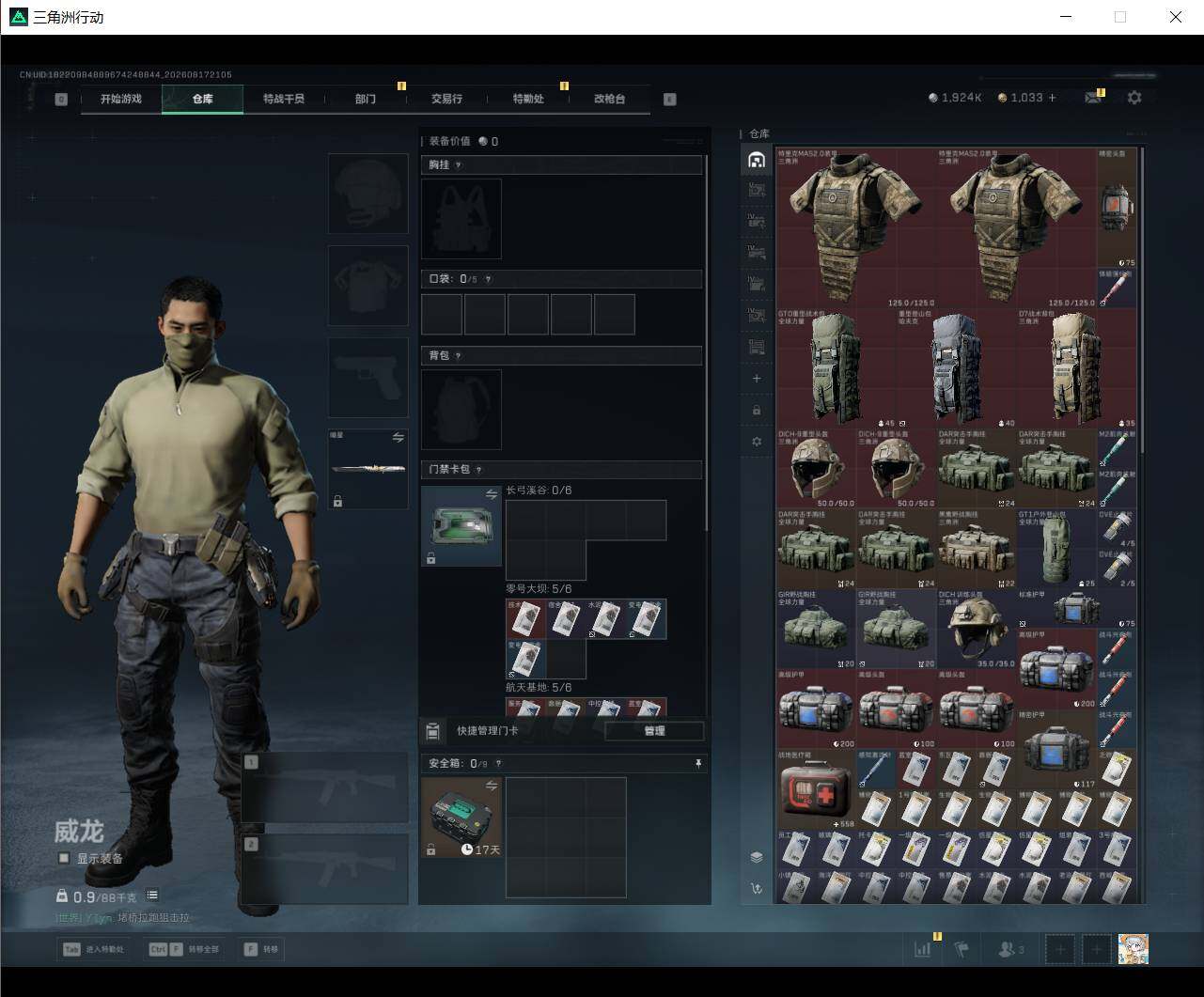Select the 重型登山包 backpack in warehouse
Viewport: 1204px width, 997px height.
click(x=957, y=368)
